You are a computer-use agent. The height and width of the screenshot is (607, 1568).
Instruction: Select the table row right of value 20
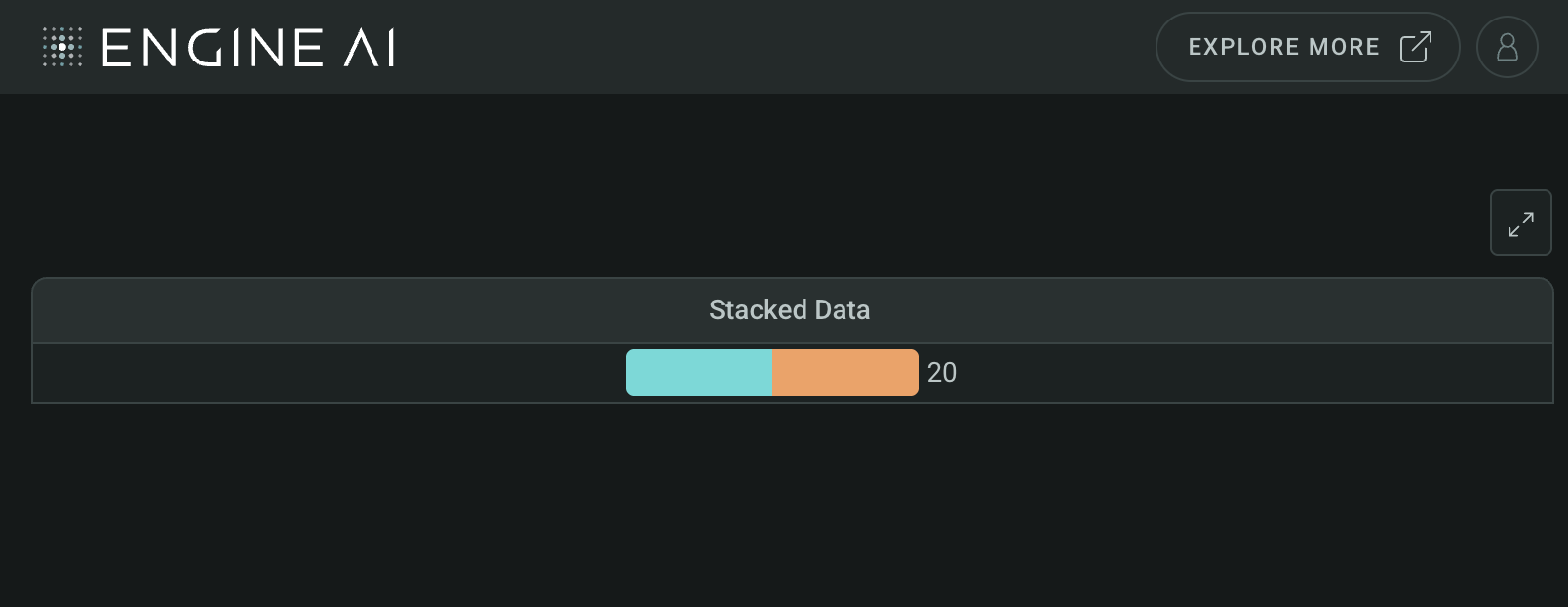pyautogui.click(x=1255, y=373)
